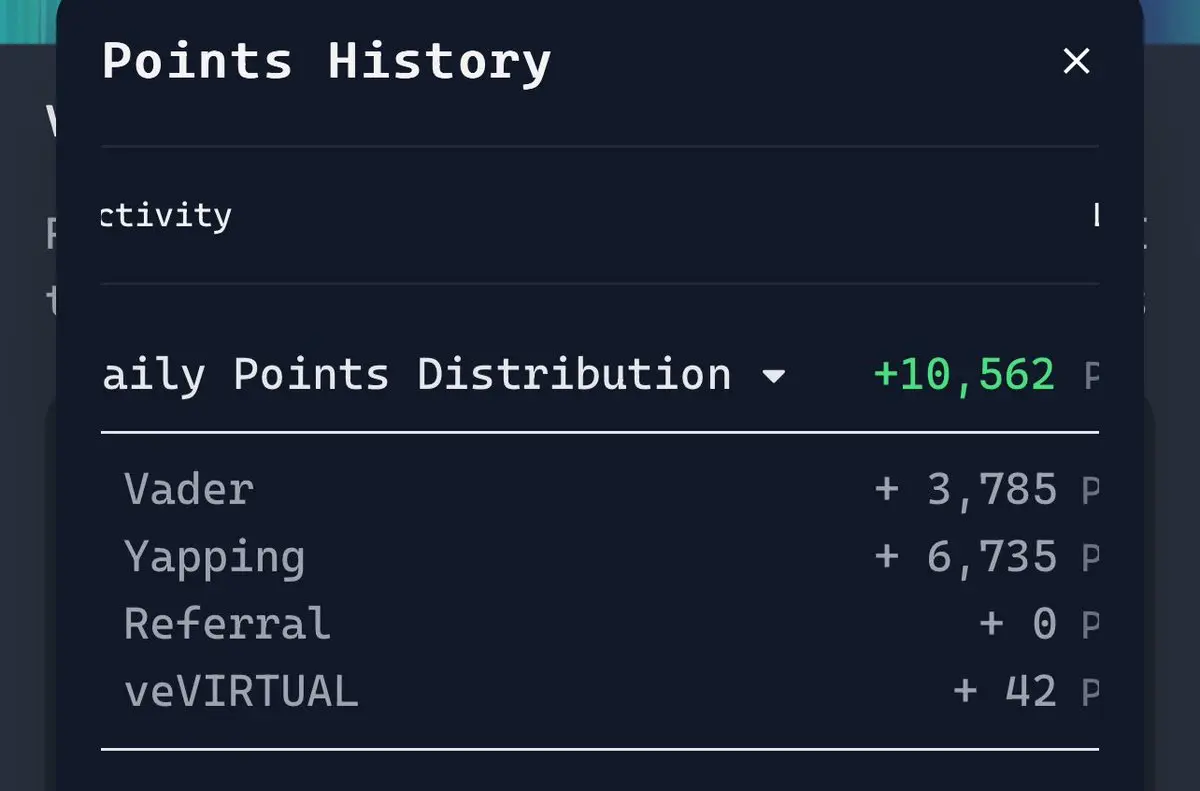Click the P unit beside veVIRTUAL points
The image size is (1200, 791).
pos(1090,692)
